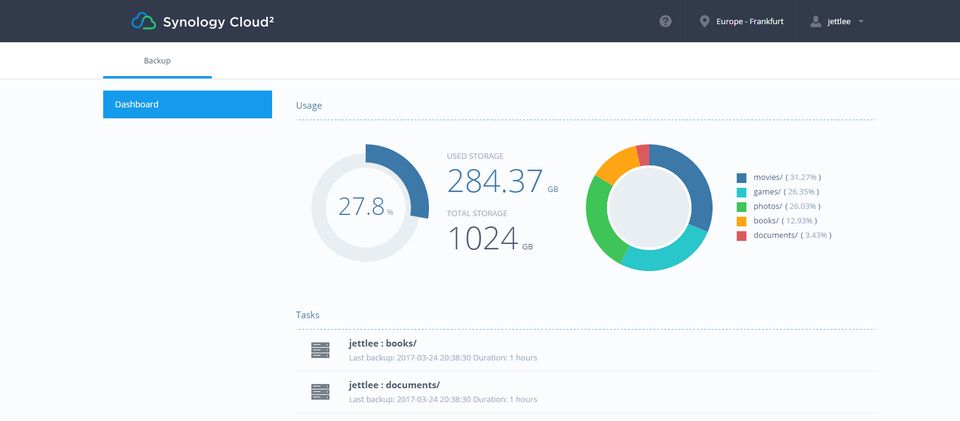Click the blue movies/ legend swatch

(741, 177)
